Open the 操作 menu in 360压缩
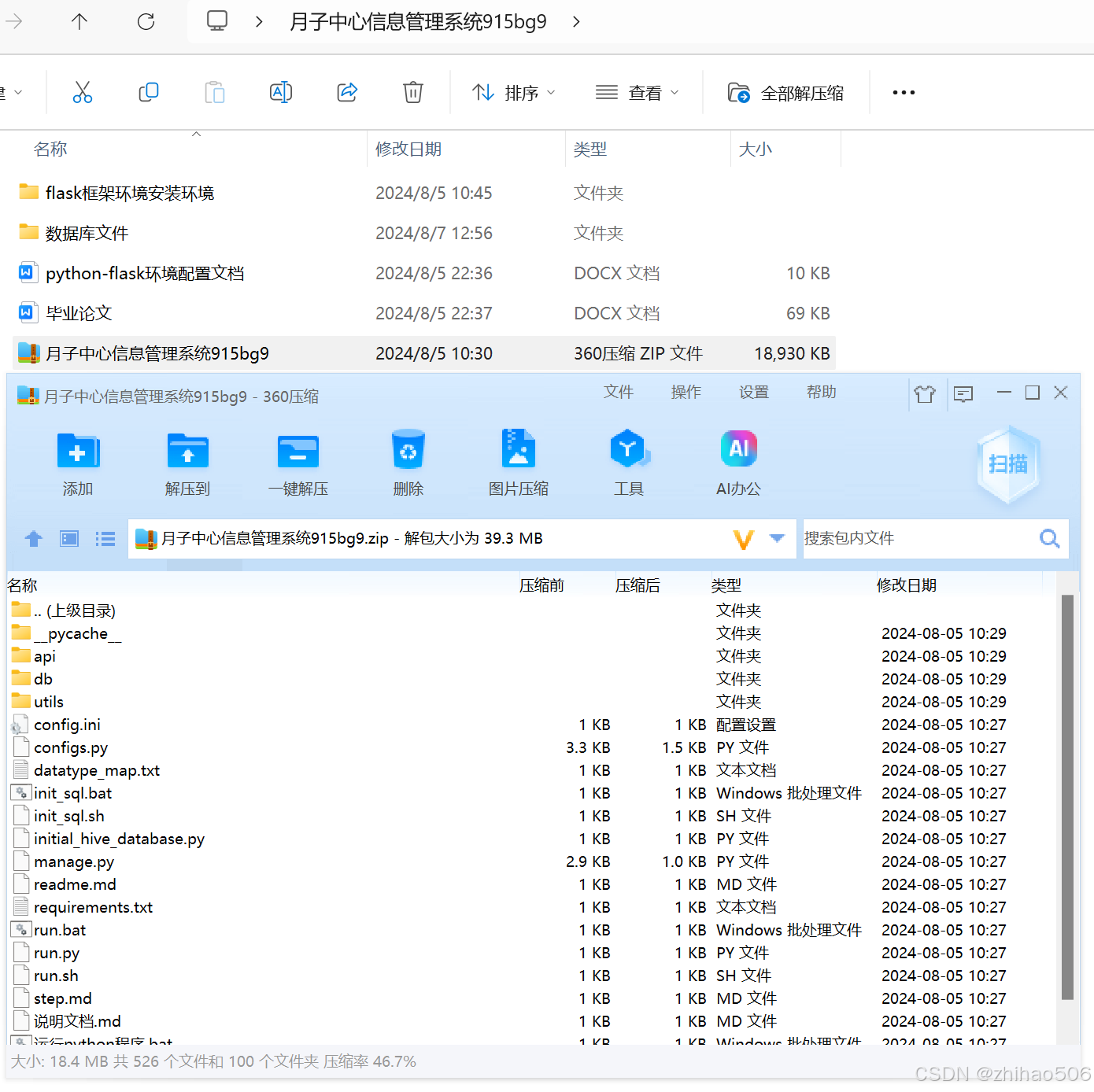Screen dimensions: 1094x1092 686,392
